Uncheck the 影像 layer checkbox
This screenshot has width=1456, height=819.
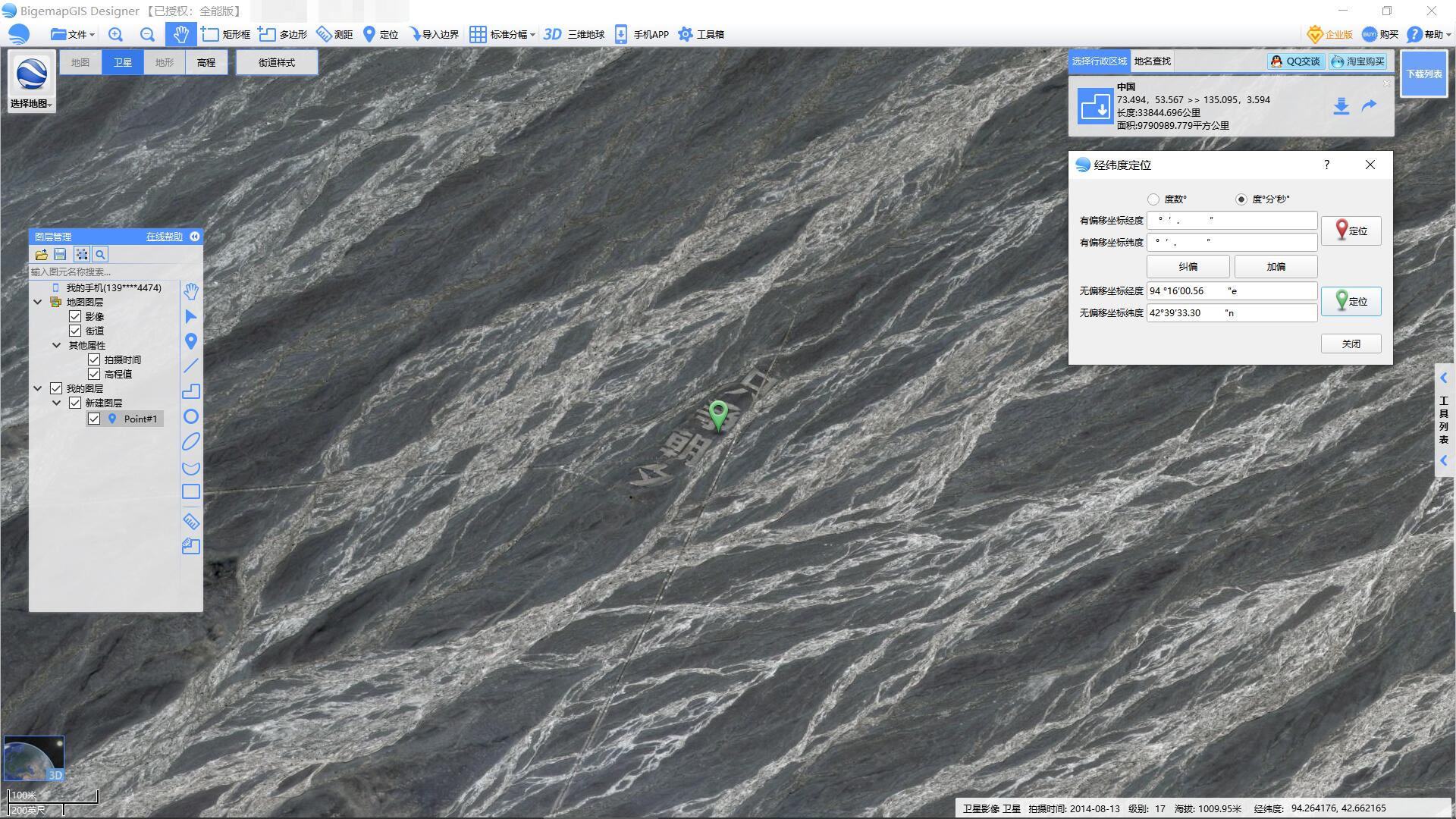click(75, 316)
